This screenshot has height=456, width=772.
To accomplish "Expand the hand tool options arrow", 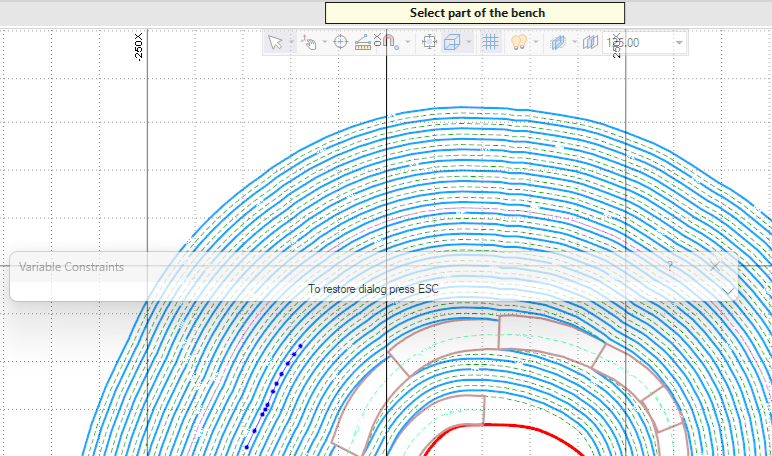I will pyautogui.click(x=324, y=42).
